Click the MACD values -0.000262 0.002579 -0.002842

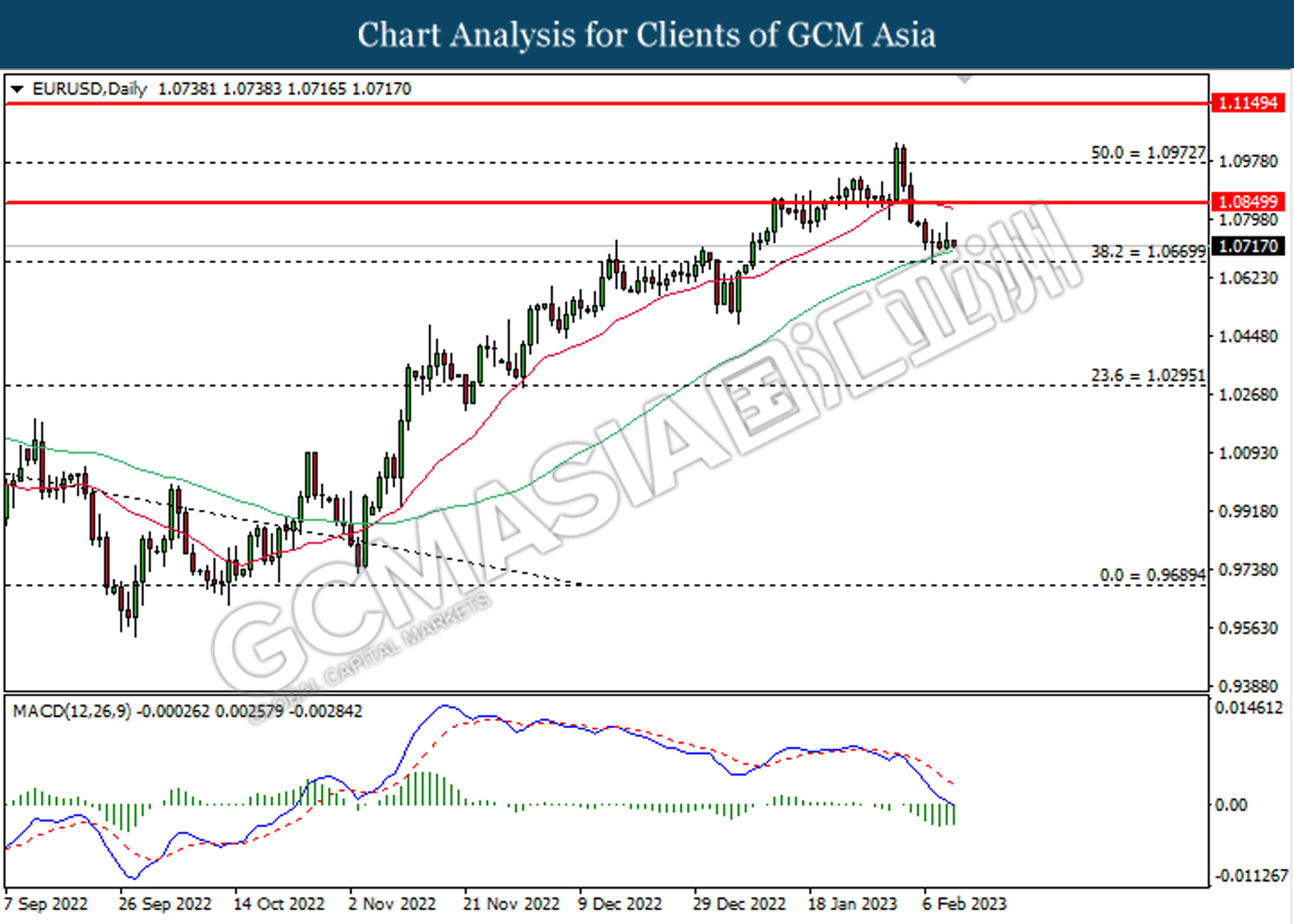(250, 711)
